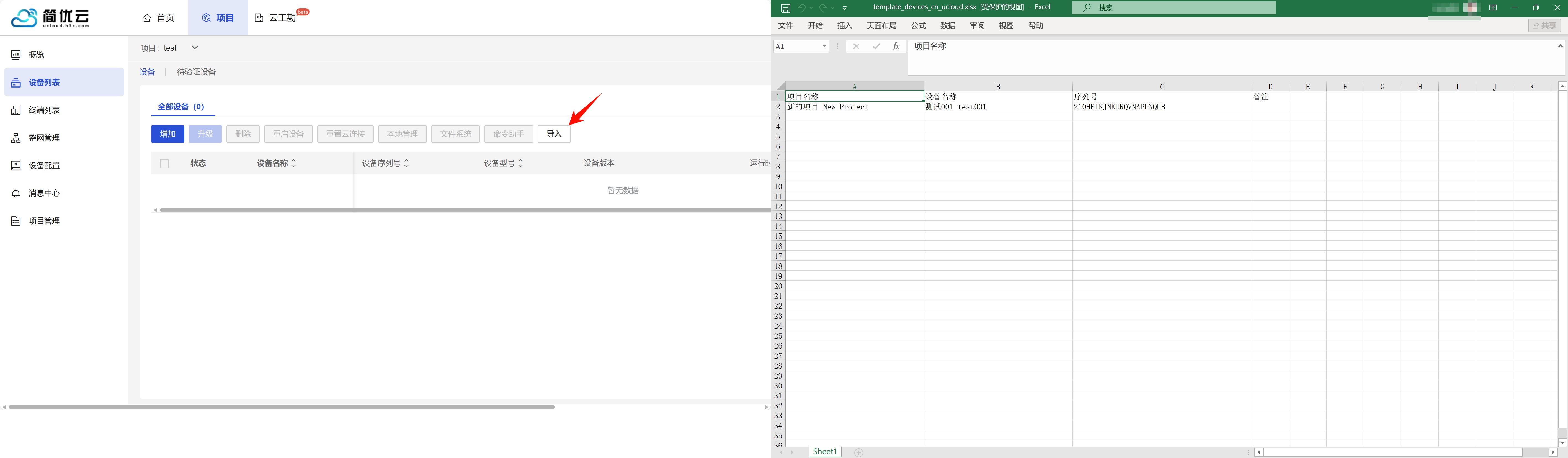This screenshot has width=1568, height=458.
Task: Click the 设备配置 sidebar icon
Action: point(16,166)
